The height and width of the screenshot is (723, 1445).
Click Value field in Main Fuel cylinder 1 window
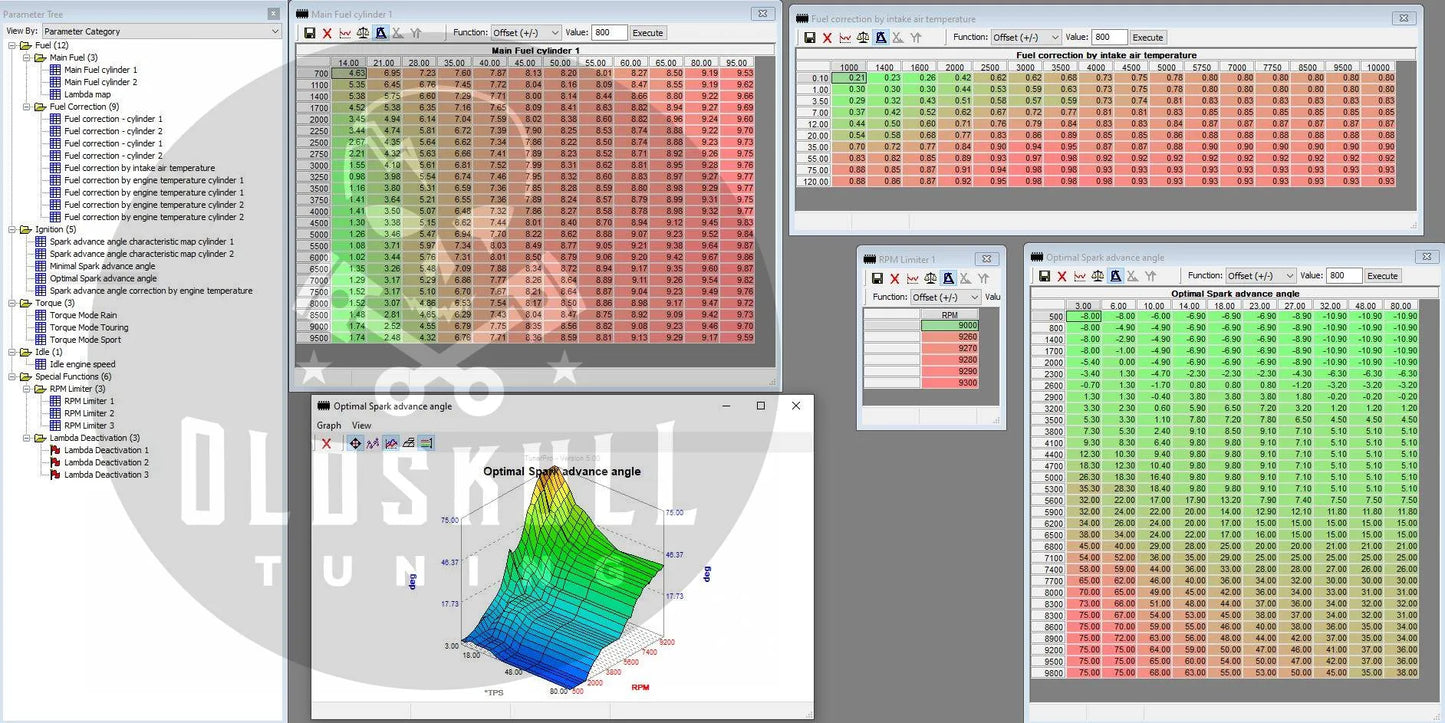coord(609,33)
